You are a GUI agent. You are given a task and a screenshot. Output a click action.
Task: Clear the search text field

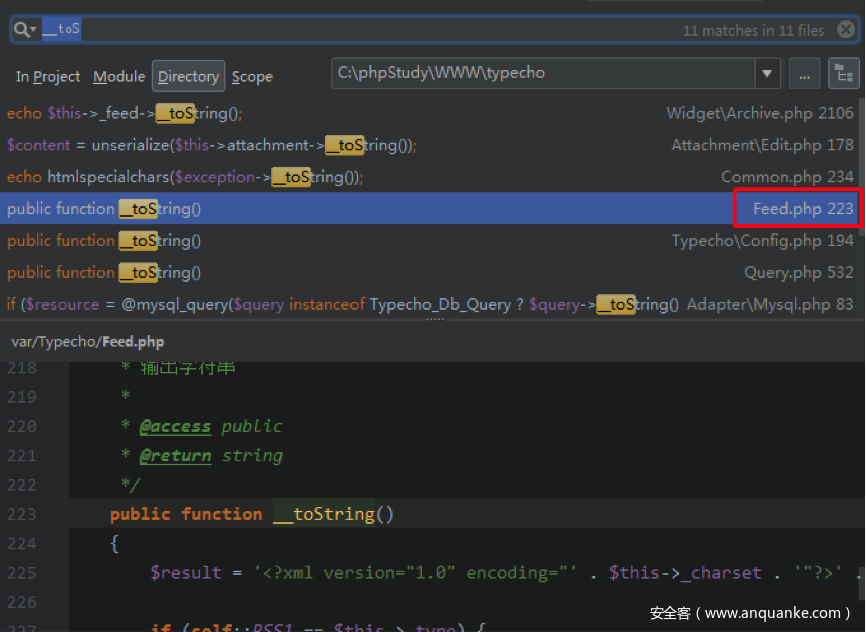pos(845,30)
